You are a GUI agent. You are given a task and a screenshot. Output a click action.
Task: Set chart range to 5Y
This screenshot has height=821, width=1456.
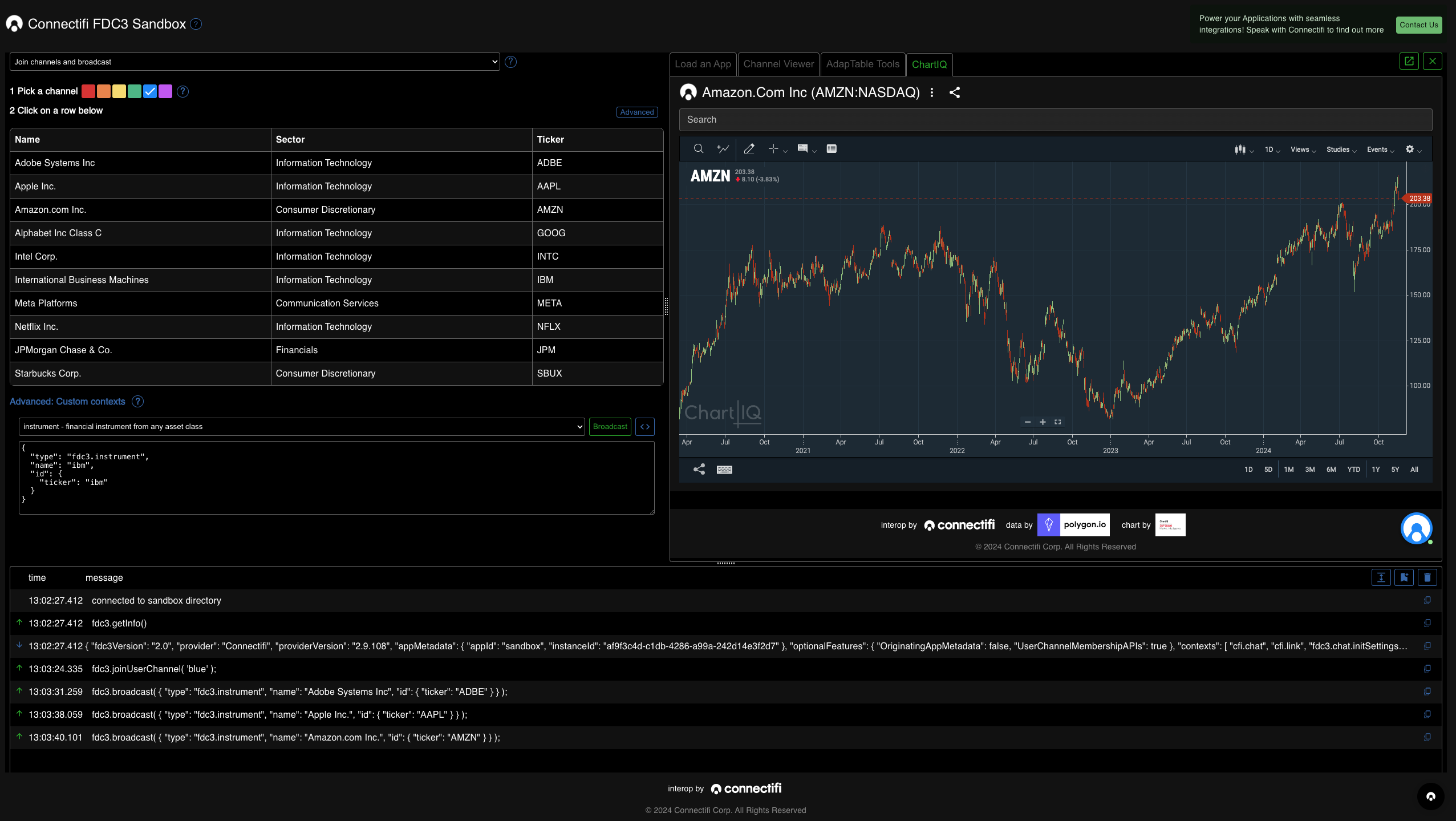tap(1395, 470)
